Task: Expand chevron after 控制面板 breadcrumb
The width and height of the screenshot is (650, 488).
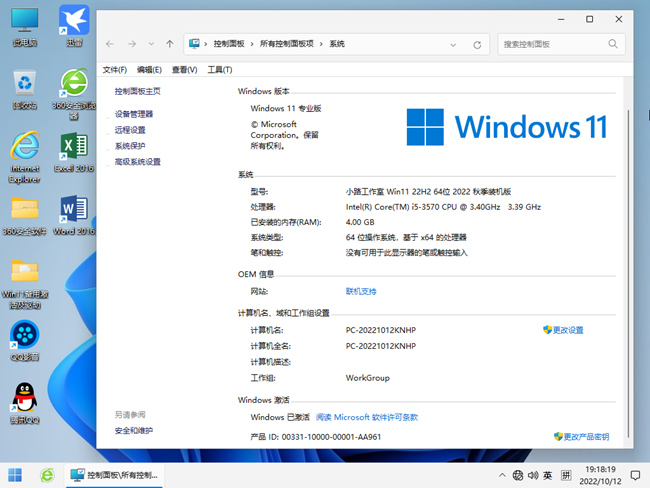Action: (x=252, y=44)
